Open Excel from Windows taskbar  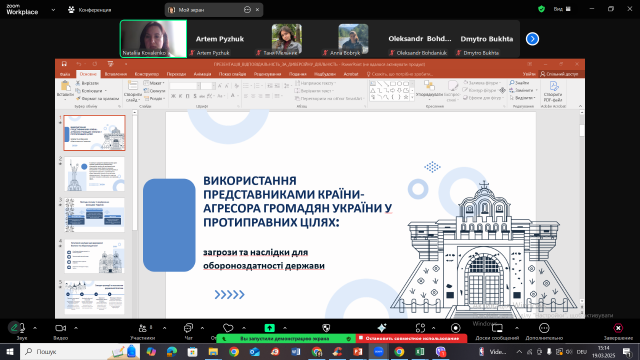click(419, 351)
